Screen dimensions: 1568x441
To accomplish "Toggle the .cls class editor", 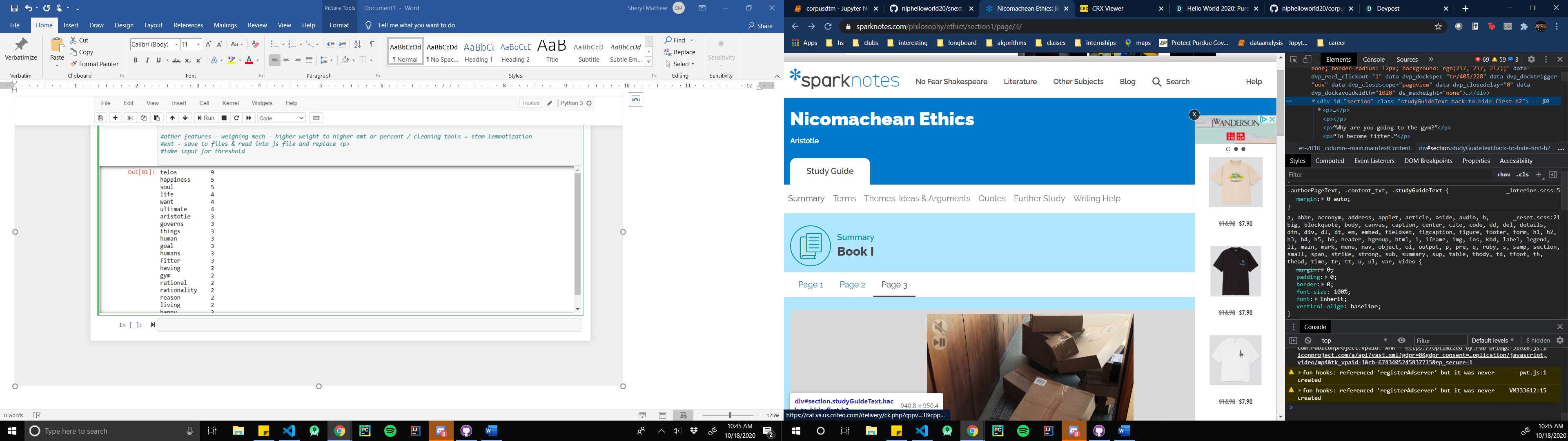I will [x=1522, y=175].
